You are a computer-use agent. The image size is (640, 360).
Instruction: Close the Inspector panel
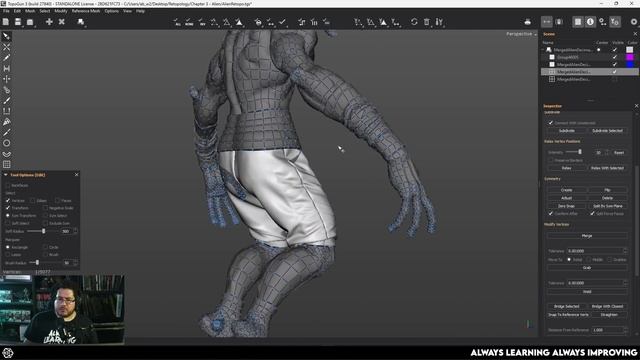coord(636,106)
